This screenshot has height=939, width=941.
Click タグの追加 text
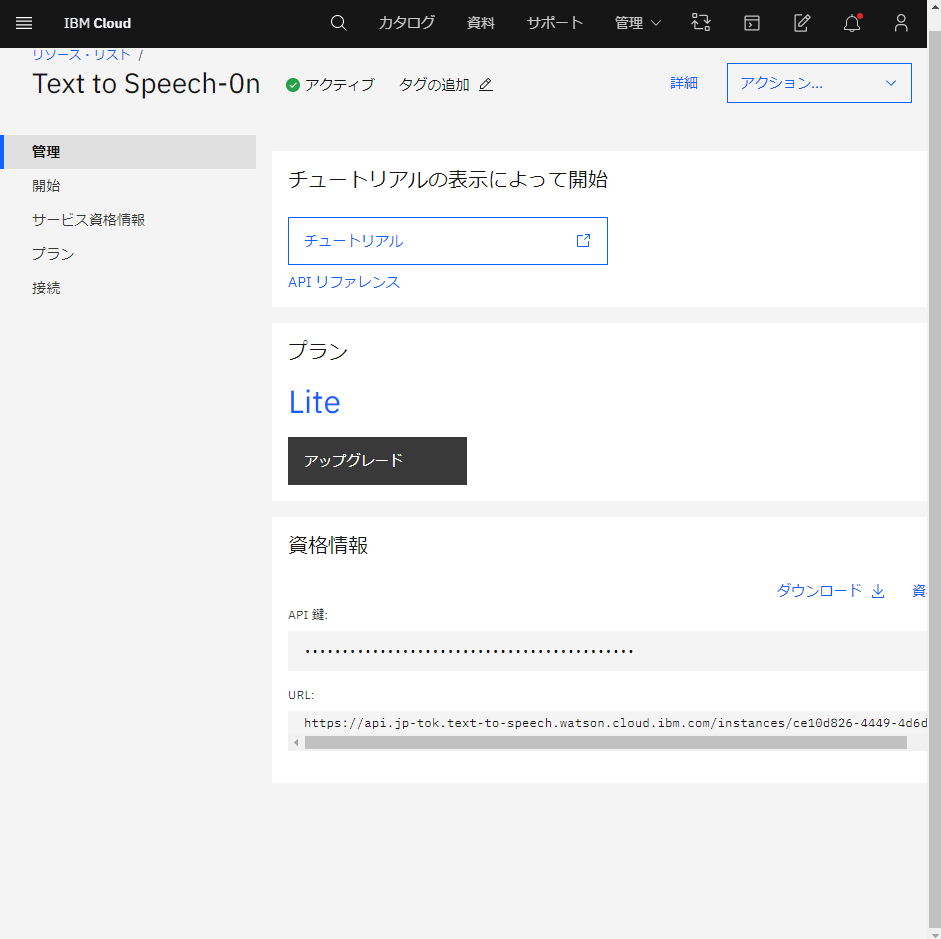[434, 85]
